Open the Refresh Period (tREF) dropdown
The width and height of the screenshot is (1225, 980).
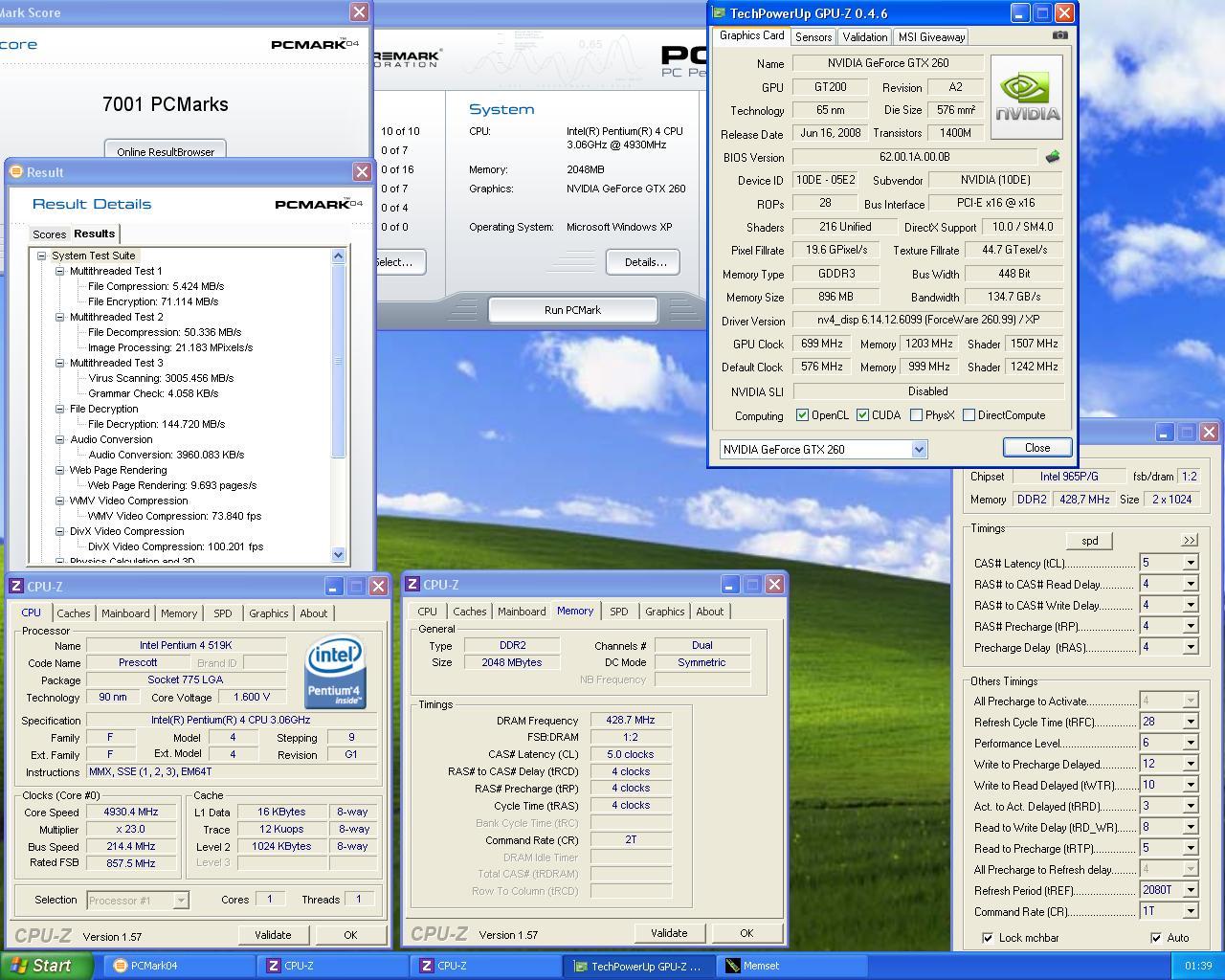click(x=1191, y=890)
